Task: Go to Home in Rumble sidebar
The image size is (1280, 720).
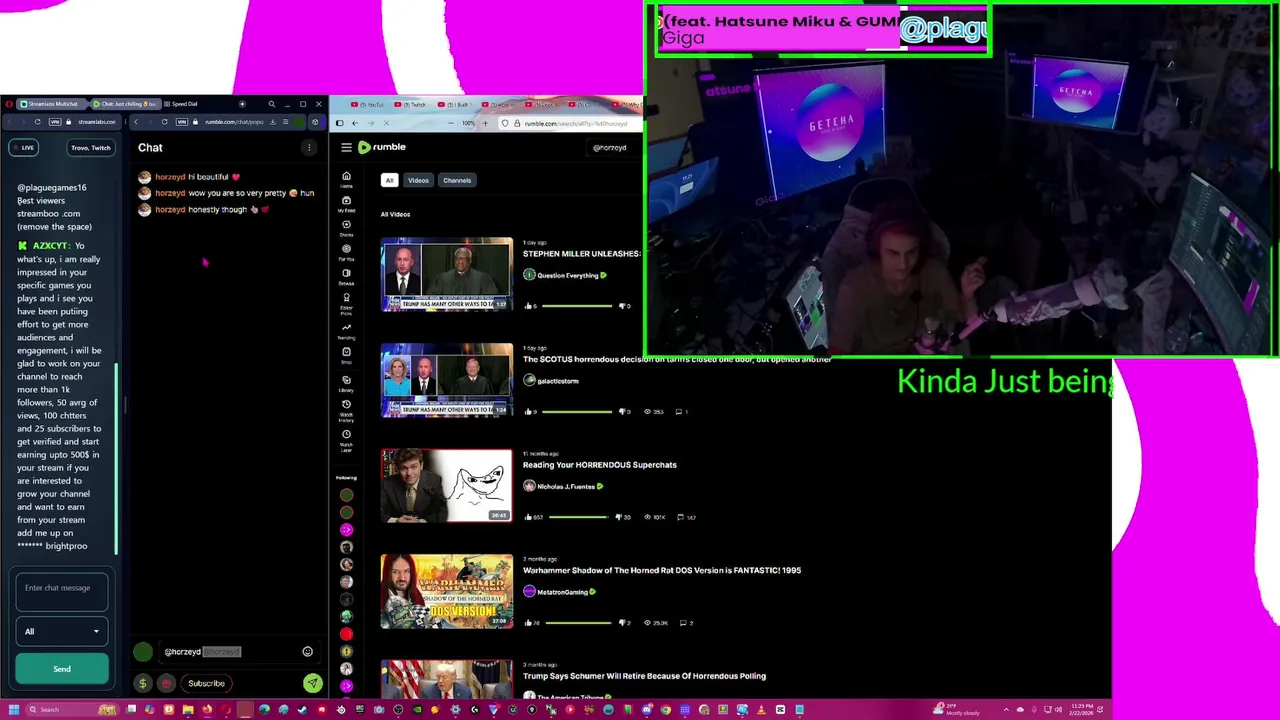Action: tap(346, 180)
